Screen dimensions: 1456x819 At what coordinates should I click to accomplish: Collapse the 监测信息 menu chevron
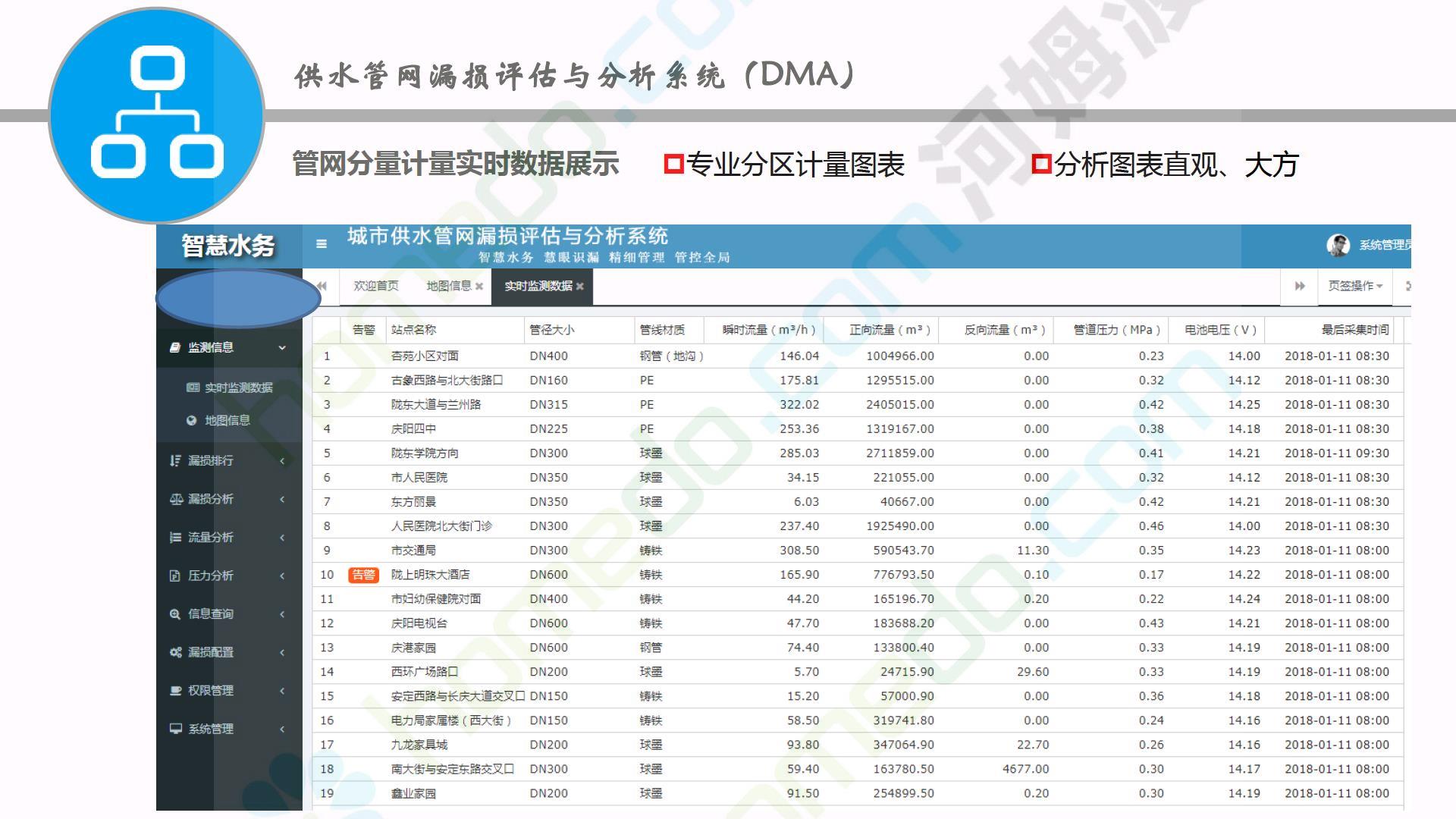click(282, 347)
